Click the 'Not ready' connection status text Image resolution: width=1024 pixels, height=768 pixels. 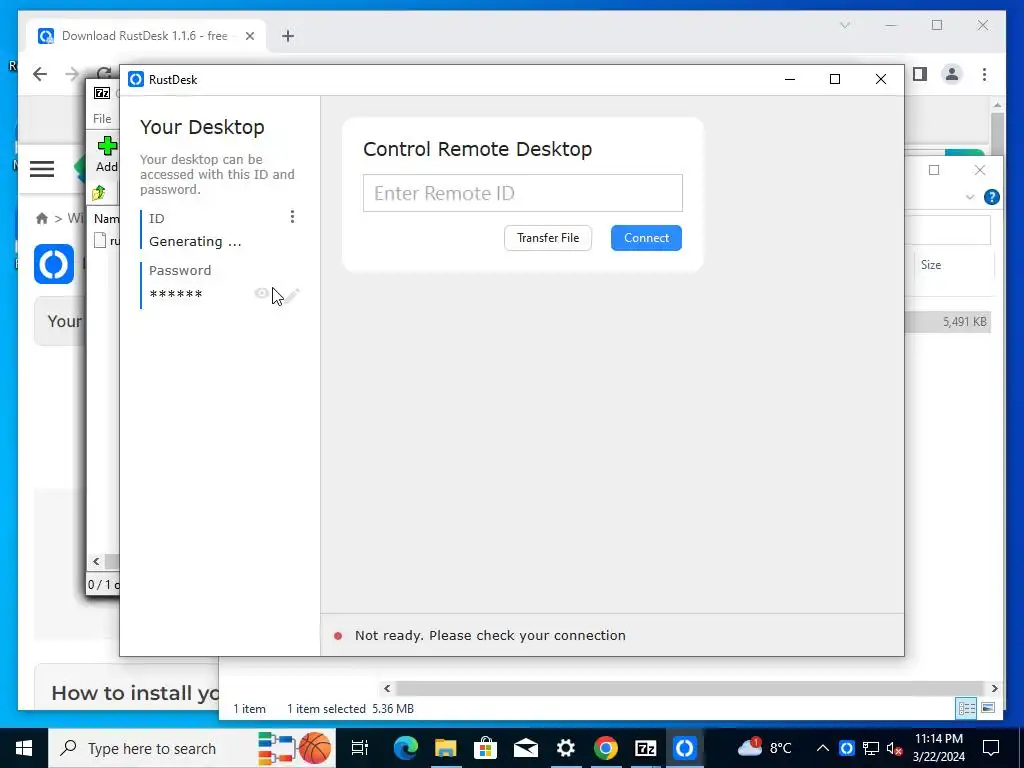pos(490,635)
